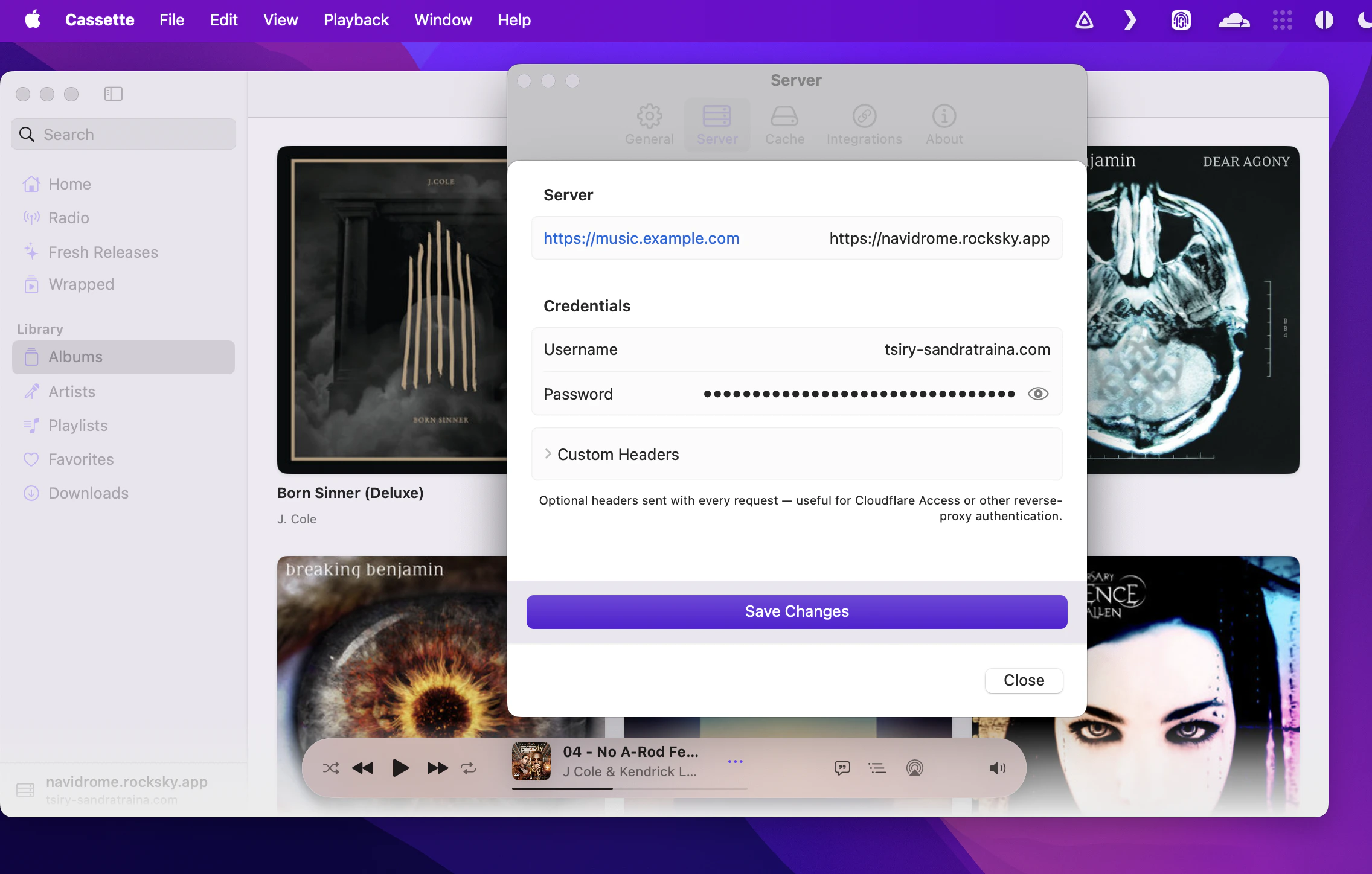Screen dimensions: 1372x874
Task: Click the navidrome.rocksky.app server entry
Action: tap(123, 789)
